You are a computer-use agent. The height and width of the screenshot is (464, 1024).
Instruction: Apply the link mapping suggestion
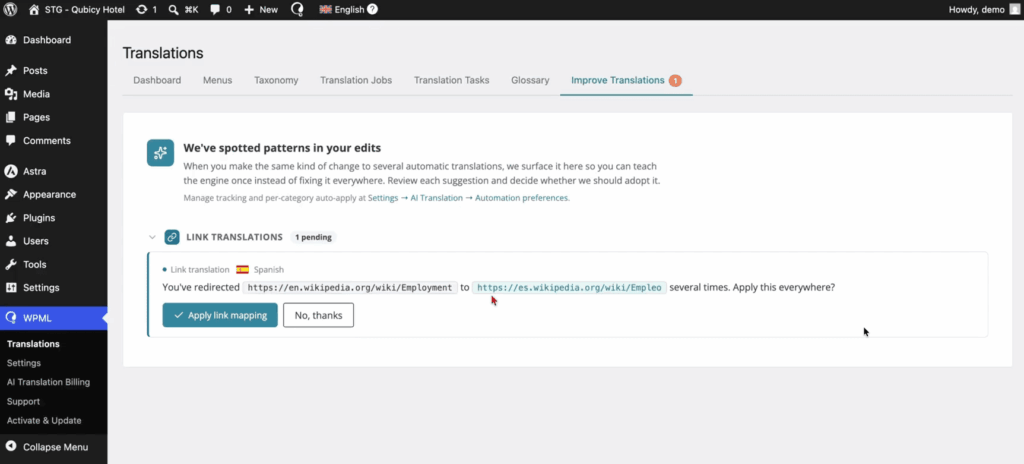coord(220,315)
